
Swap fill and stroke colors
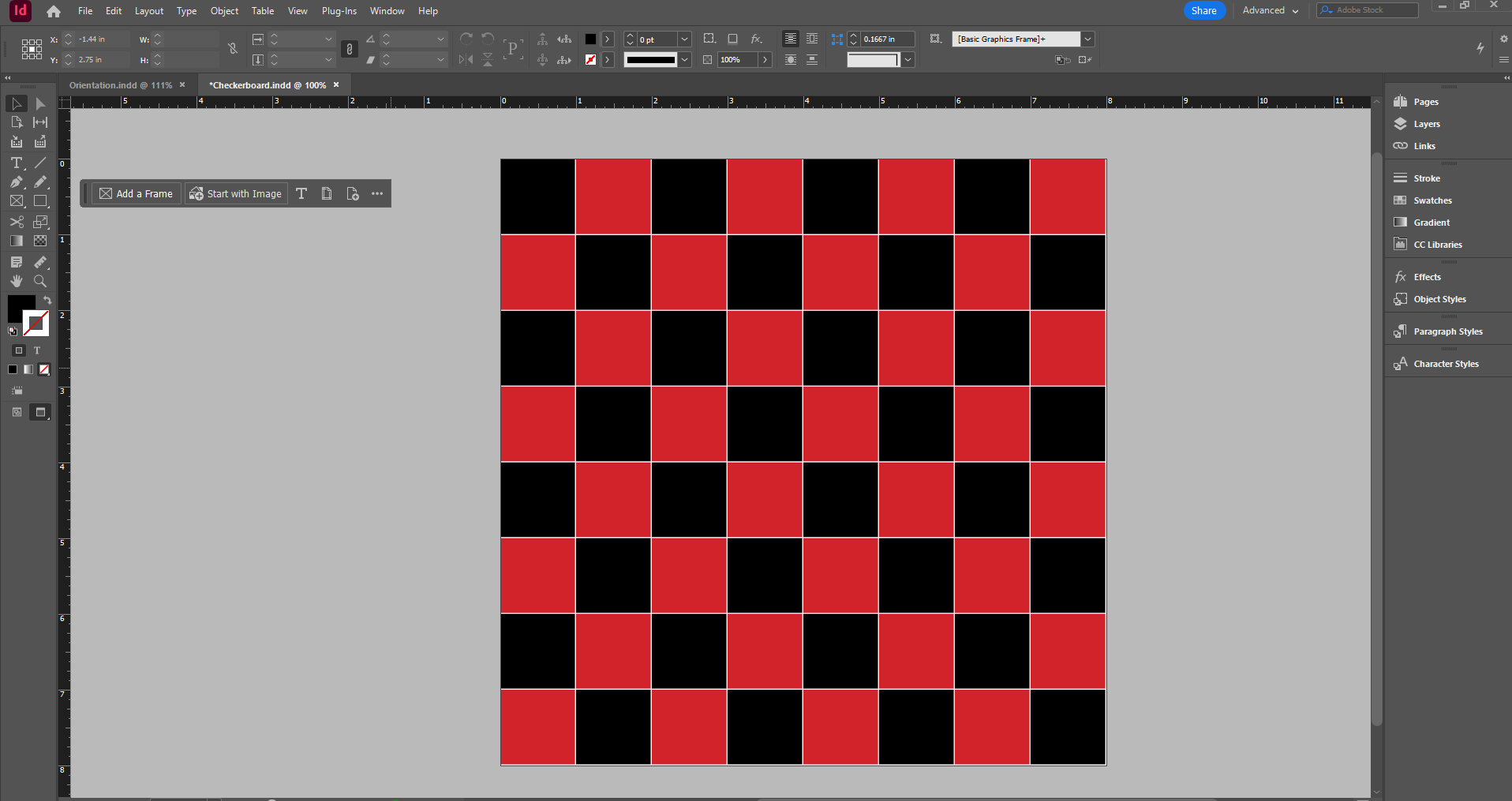coord(47,300)
